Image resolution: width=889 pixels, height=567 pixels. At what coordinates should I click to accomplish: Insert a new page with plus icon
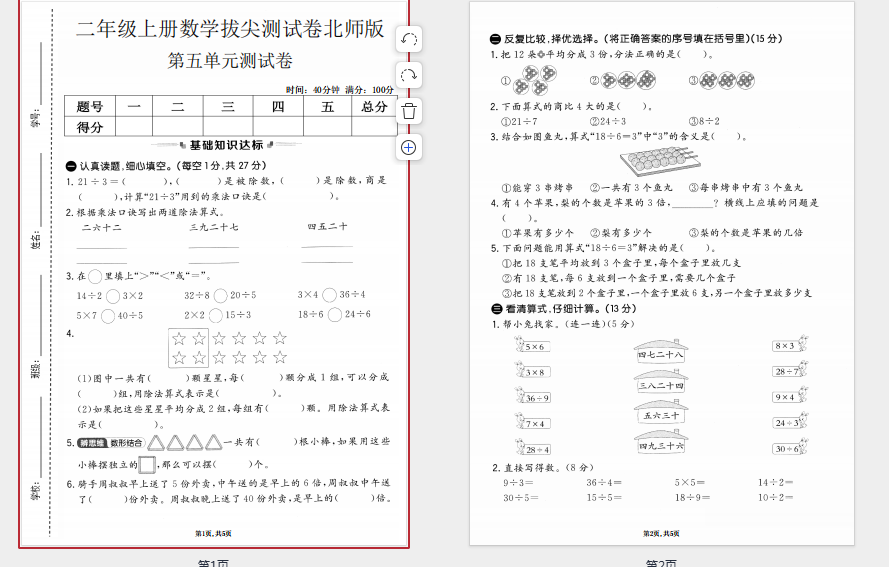tap(408, 147)
